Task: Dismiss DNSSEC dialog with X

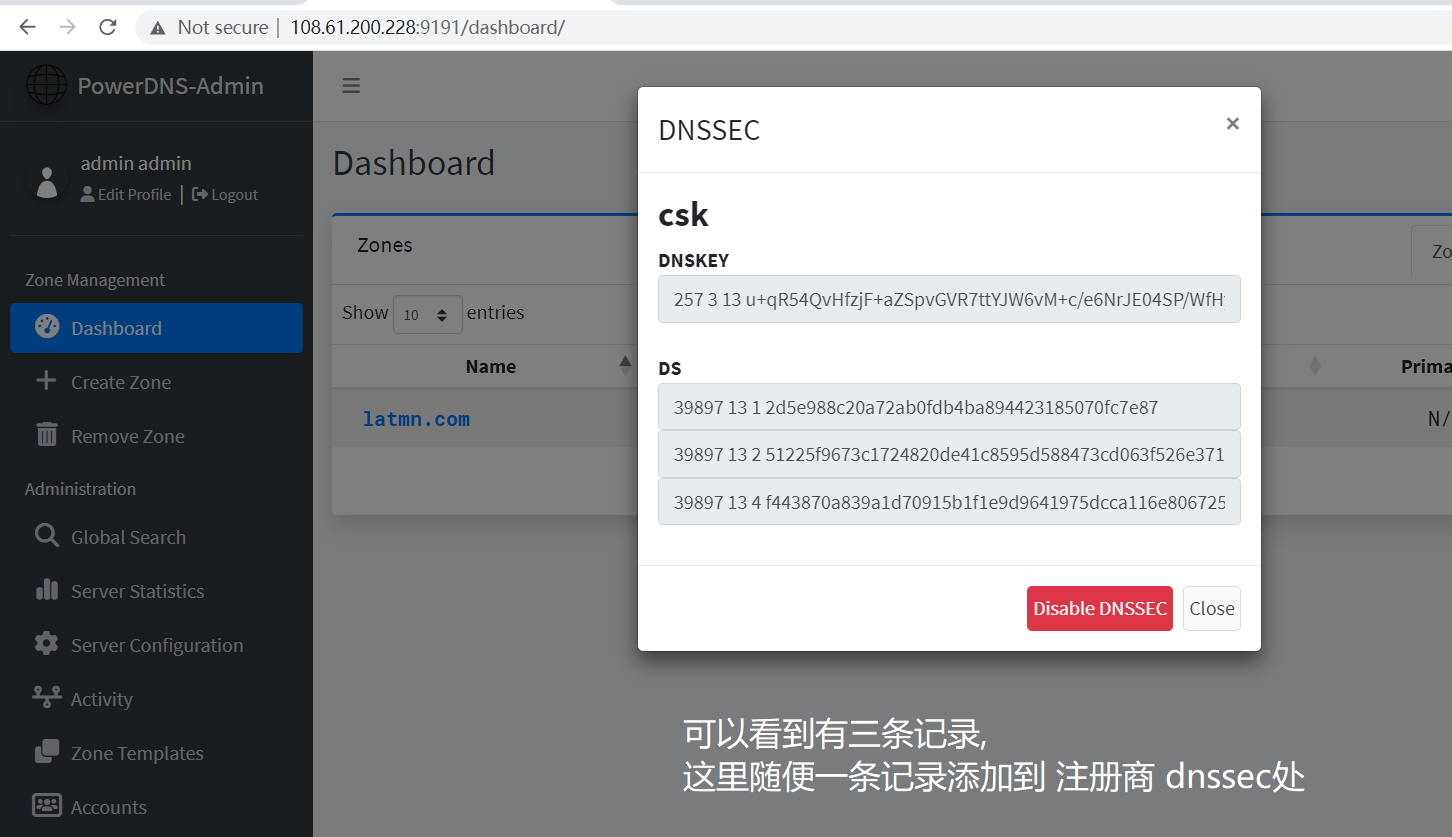Action: [1232, 124]
